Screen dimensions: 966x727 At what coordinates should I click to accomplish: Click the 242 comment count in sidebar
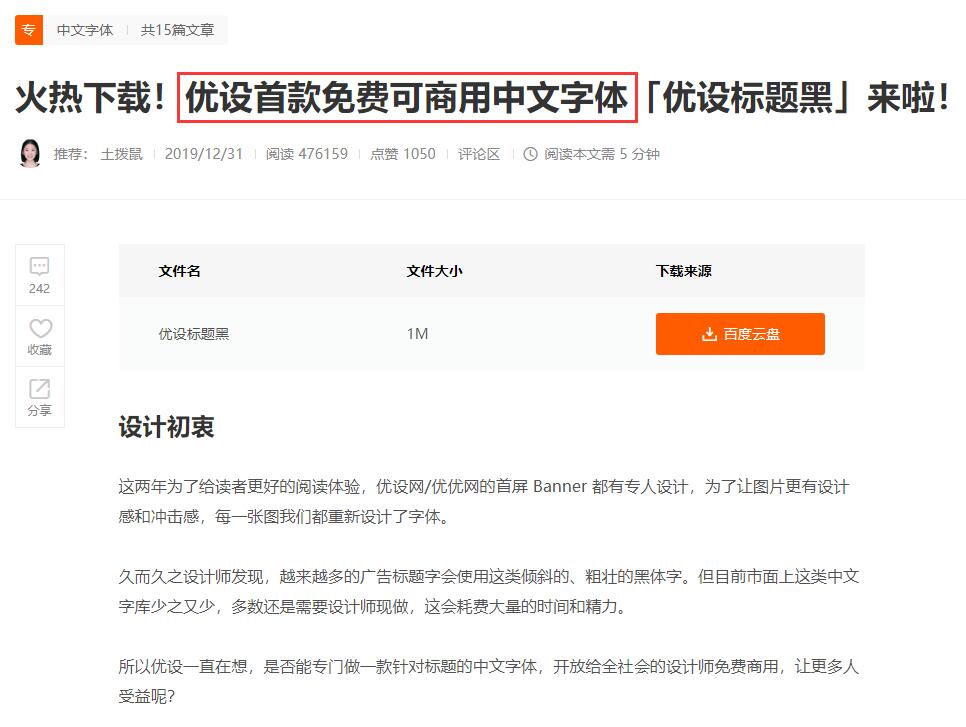(39, 288)
